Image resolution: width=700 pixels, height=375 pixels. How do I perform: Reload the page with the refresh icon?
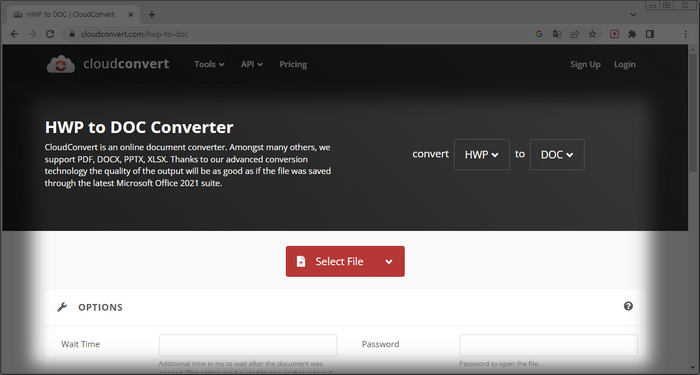pyautogui.click(x=50, y=34)
